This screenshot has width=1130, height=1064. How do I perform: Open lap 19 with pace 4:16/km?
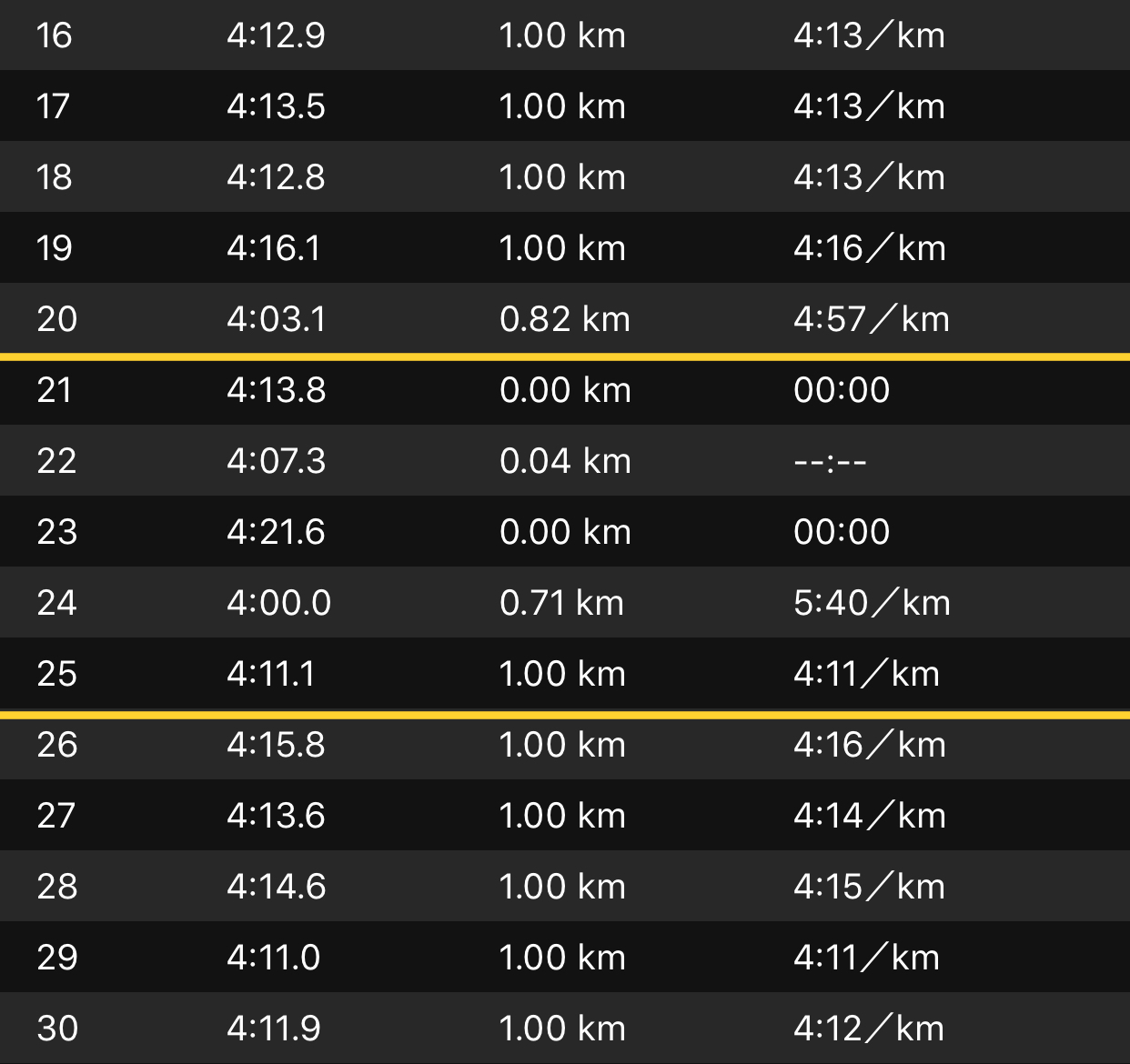[x=565, y=247]
